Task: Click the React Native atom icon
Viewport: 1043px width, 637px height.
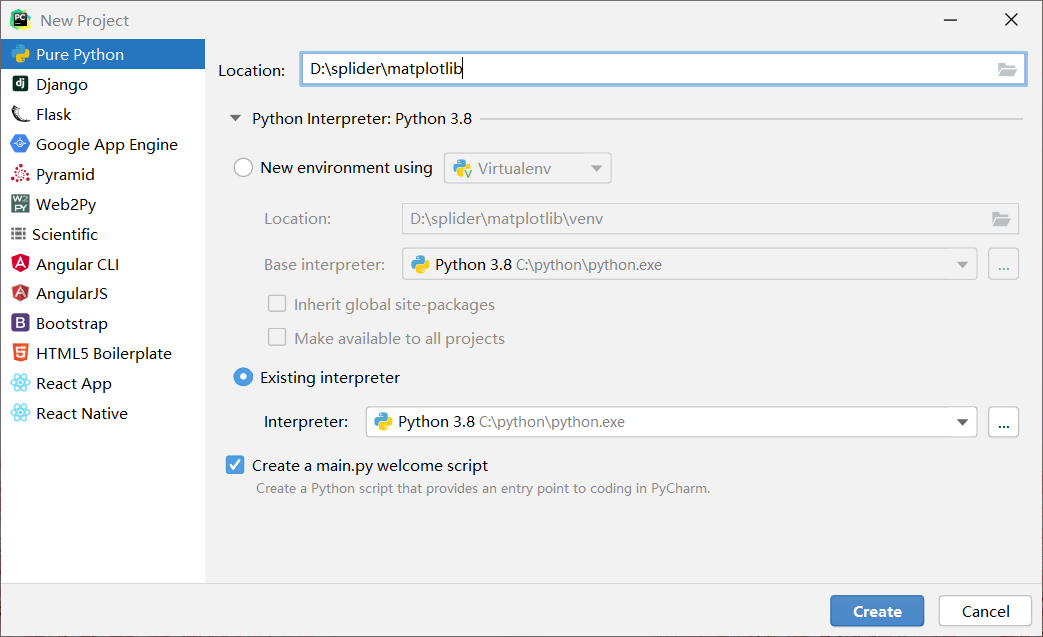Action: [x=21, y=412]
